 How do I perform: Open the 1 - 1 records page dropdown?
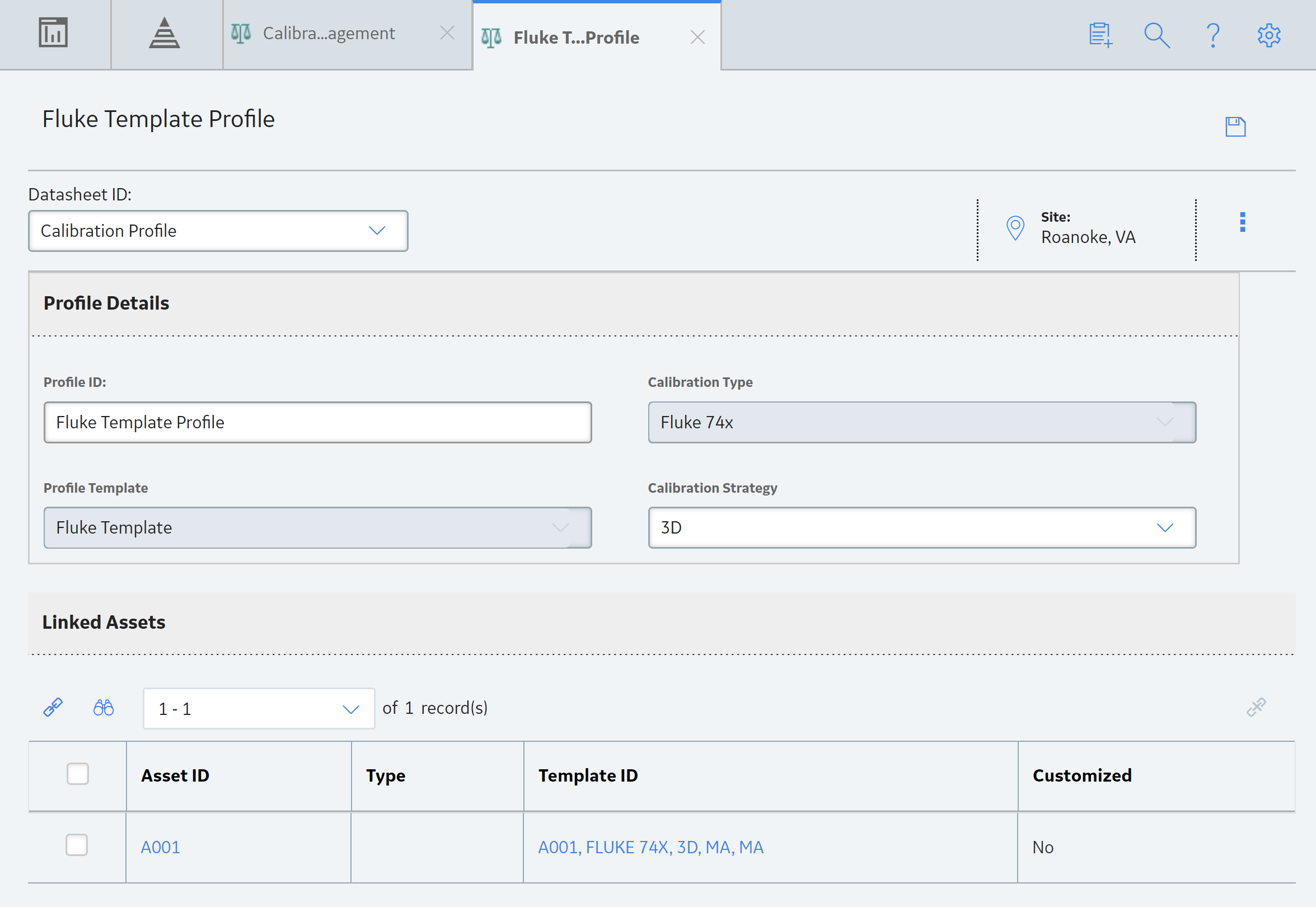click(x=259, y=708)
